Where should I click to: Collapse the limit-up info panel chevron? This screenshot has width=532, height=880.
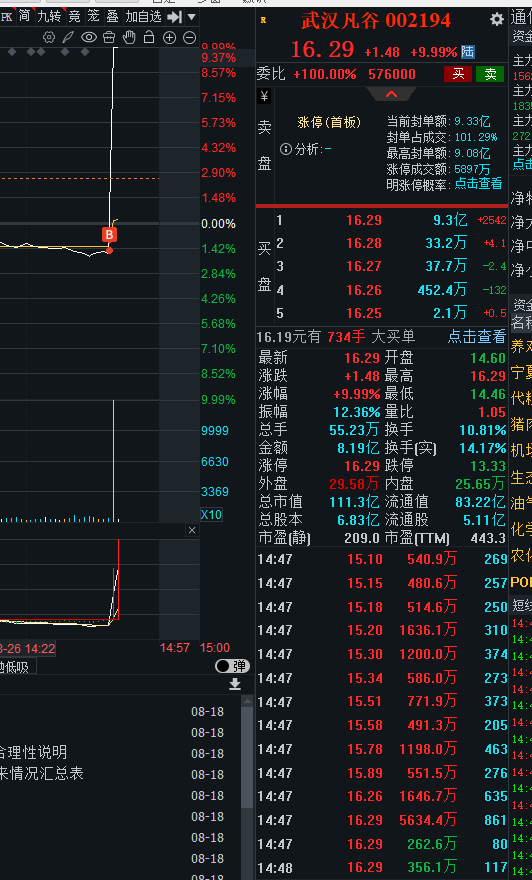[x=391, y=94]
